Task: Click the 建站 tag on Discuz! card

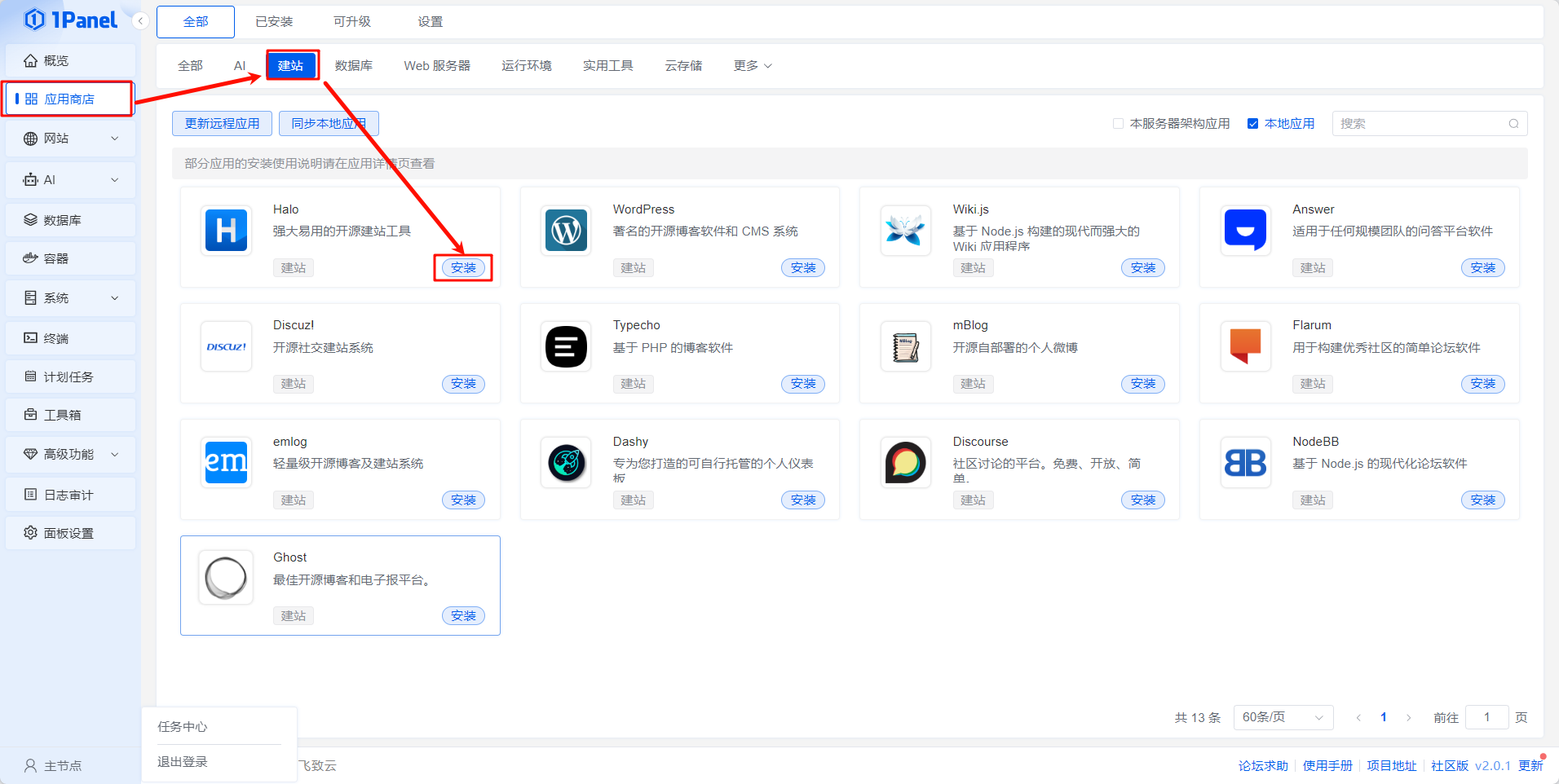Action: click(x=294, y=384)
